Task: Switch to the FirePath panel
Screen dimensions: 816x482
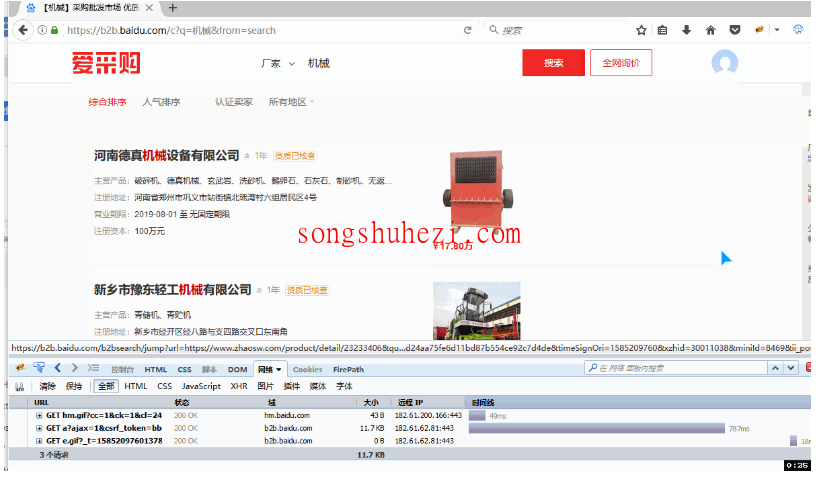Action: coord(348,370)
